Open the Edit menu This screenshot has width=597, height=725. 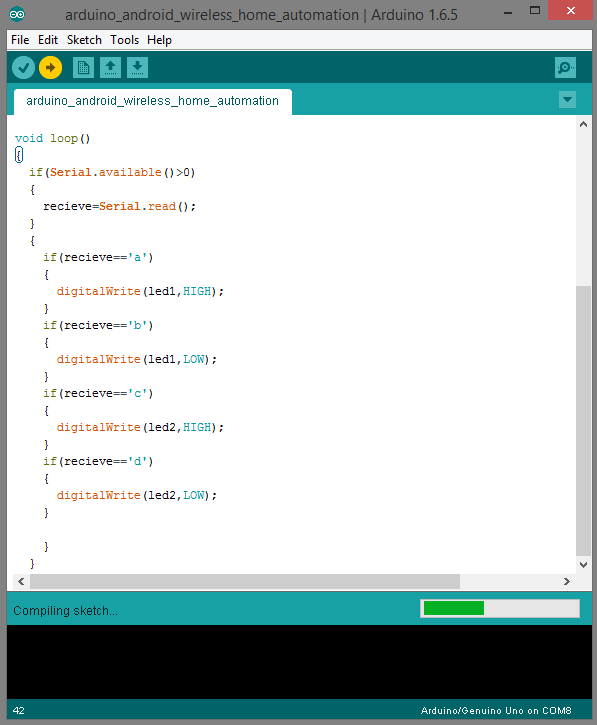(48, 40)
